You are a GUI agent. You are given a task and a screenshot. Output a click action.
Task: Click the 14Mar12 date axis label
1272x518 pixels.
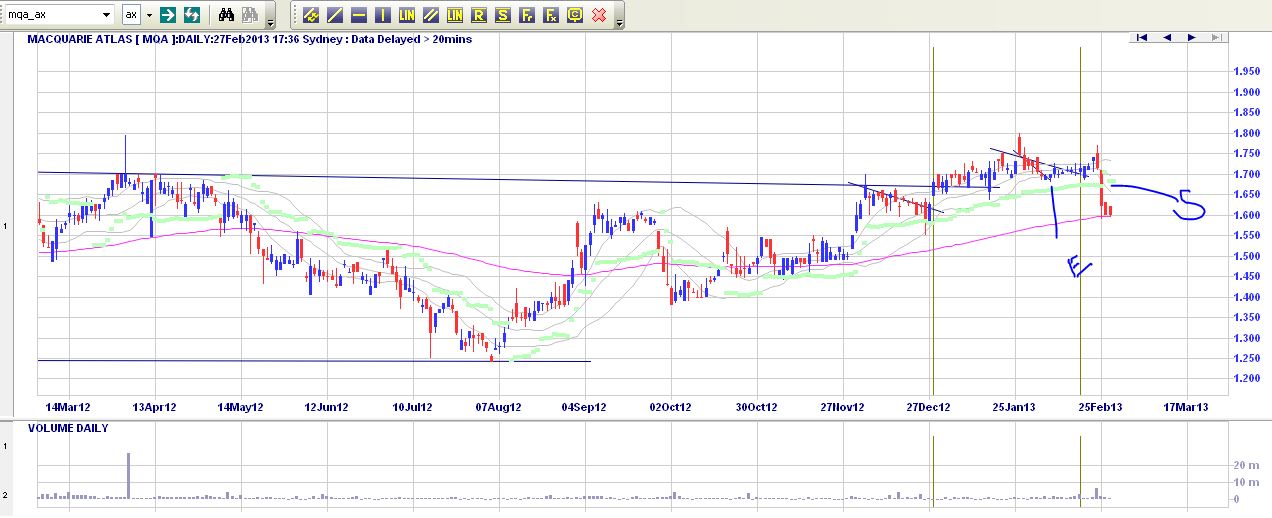click(69, 408)
